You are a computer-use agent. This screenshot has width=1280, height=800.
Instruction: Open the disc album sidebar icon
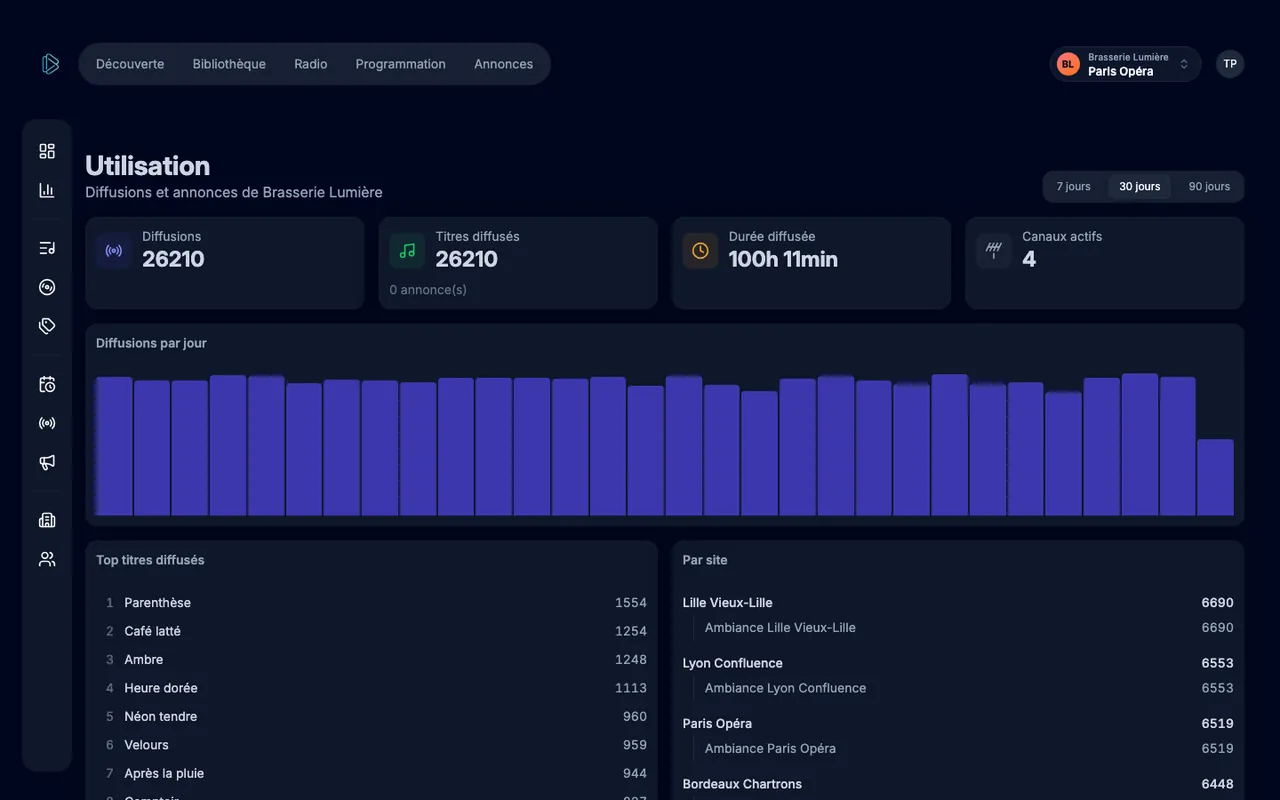(47, 287)
